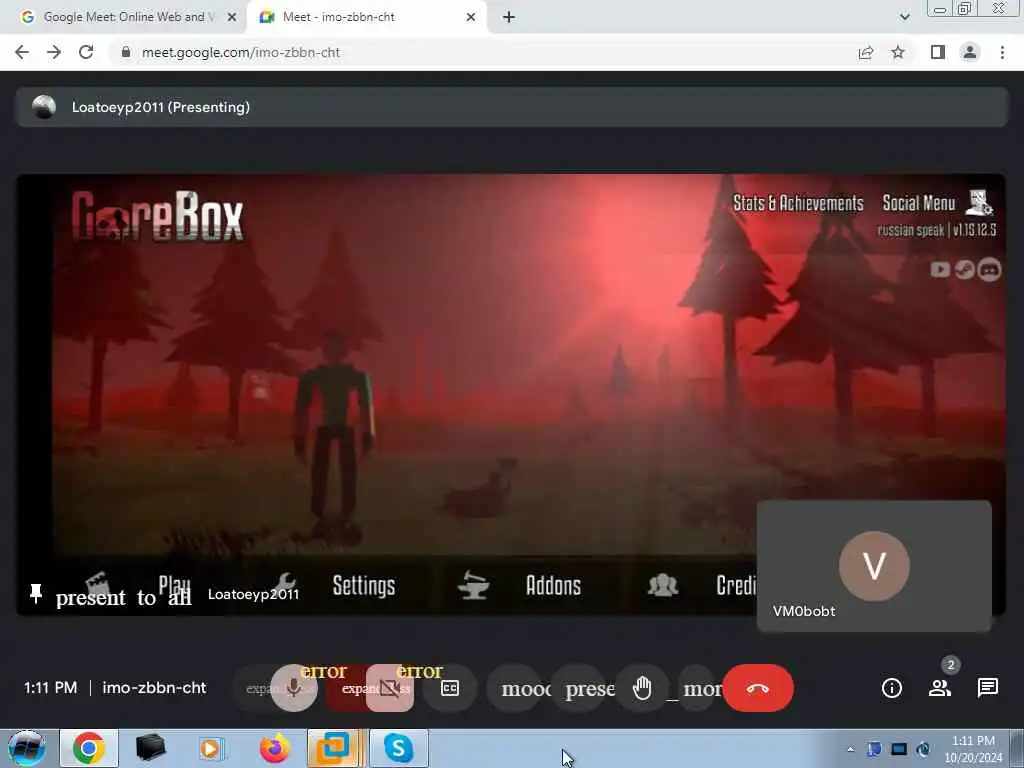Click Addons in the GoreBox menu

tap(553, 586)
